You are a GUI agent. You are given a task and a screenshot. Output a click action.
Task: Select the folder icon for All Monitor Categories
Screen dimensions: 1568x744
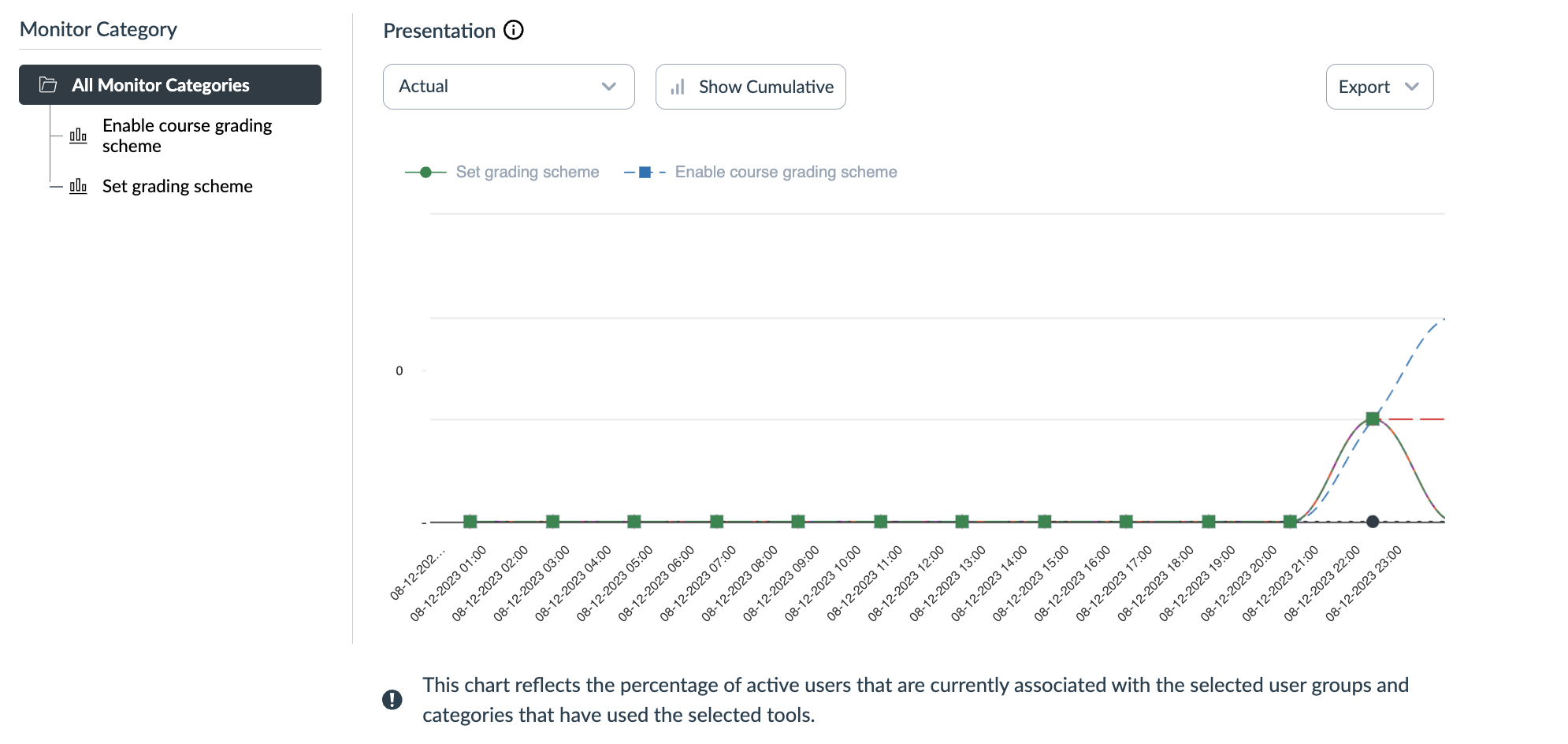click(x=47, y=84)
